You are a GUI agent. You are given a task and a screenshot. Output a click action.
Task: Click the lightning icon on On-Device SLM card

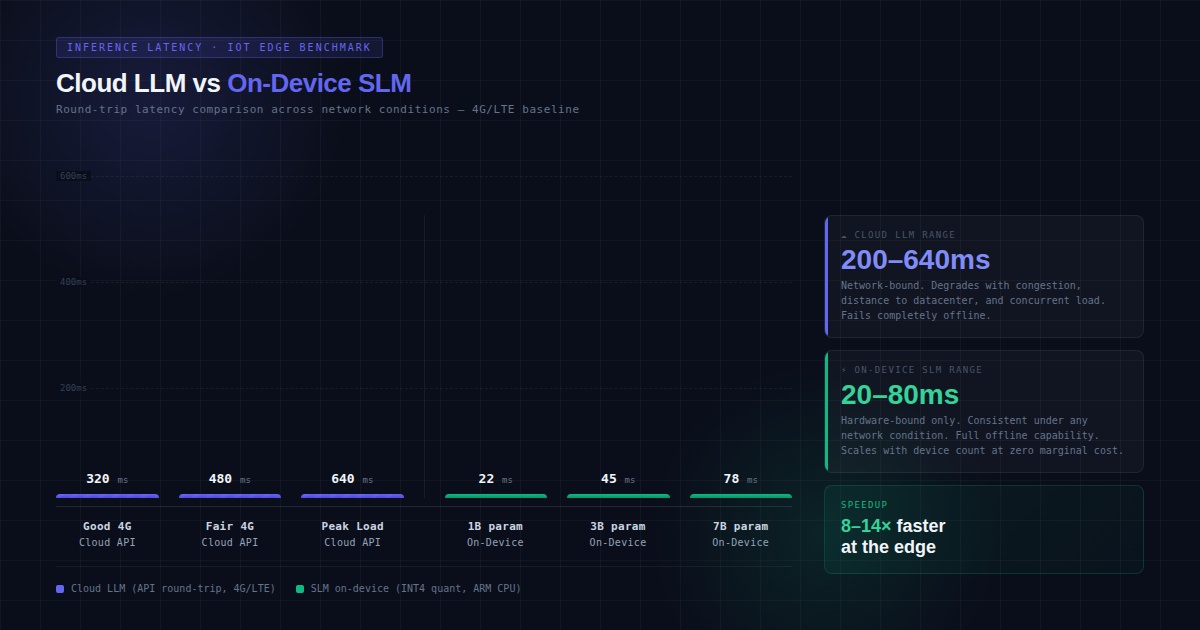click(844, 369)
